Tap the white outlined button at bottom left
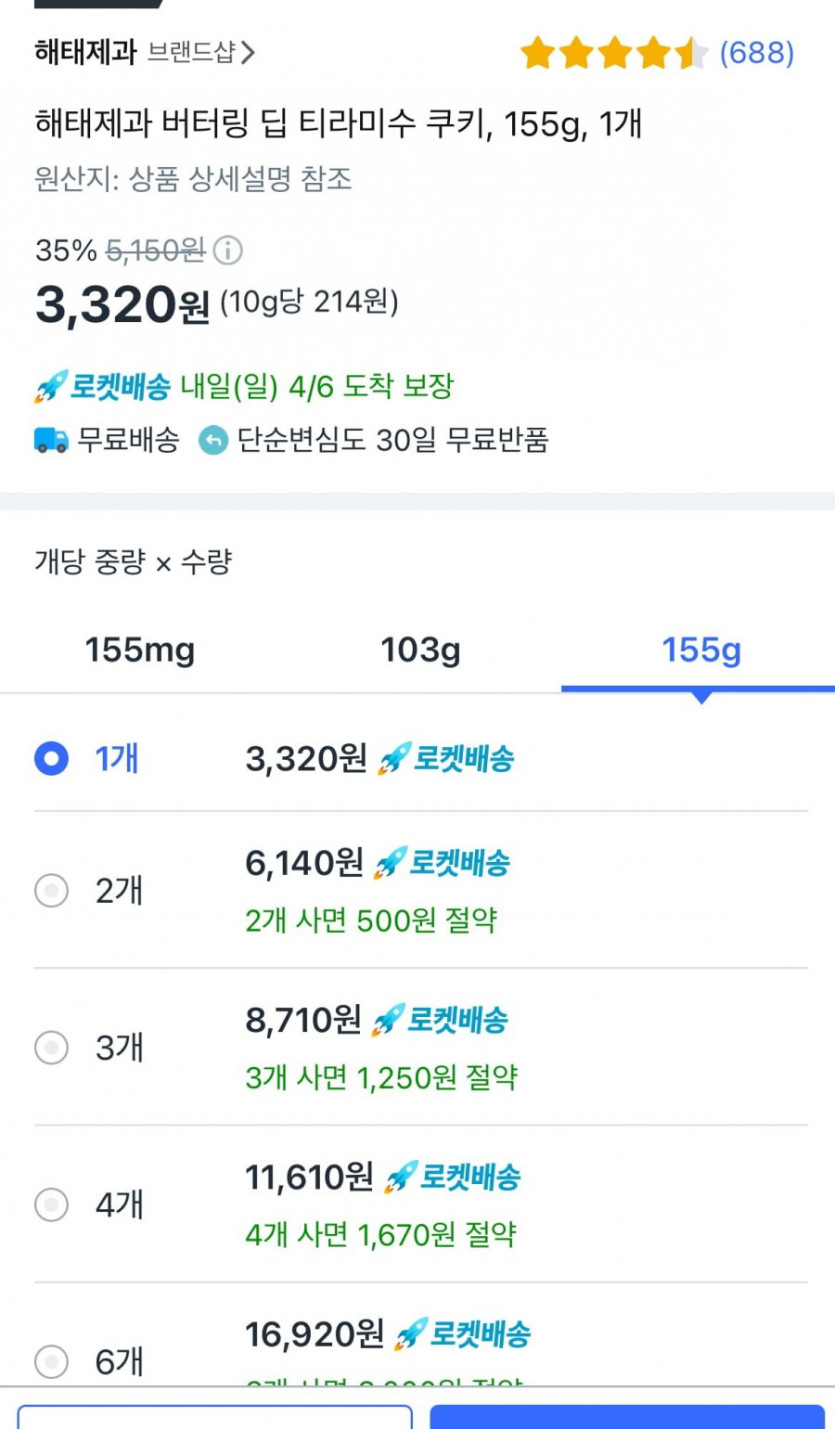Screen dimensions: 835x1429 (214, 1416)
